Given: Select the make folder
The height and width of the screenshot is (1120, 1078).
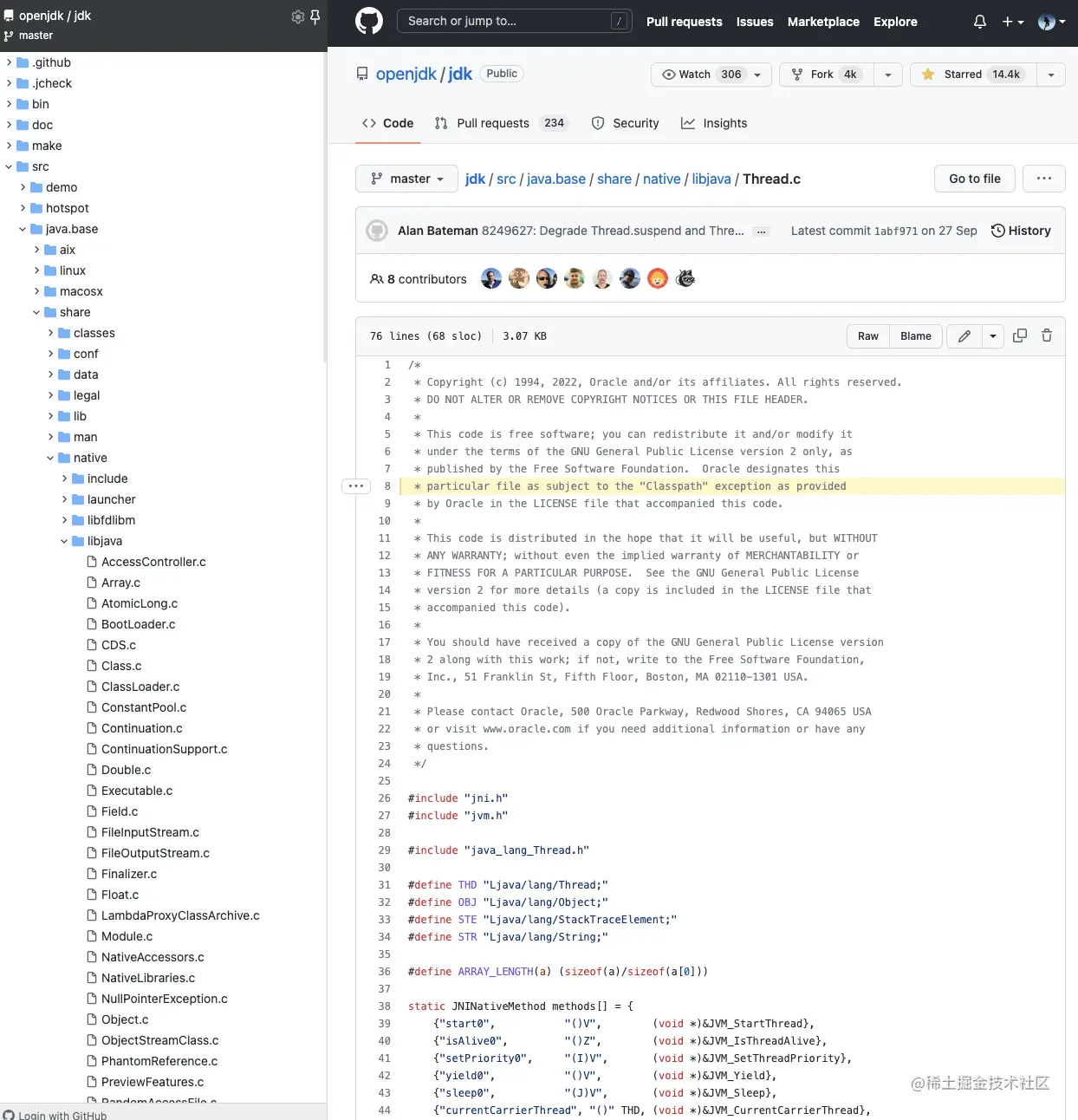Looking at the screenshot, I should [x=47, y=146].
